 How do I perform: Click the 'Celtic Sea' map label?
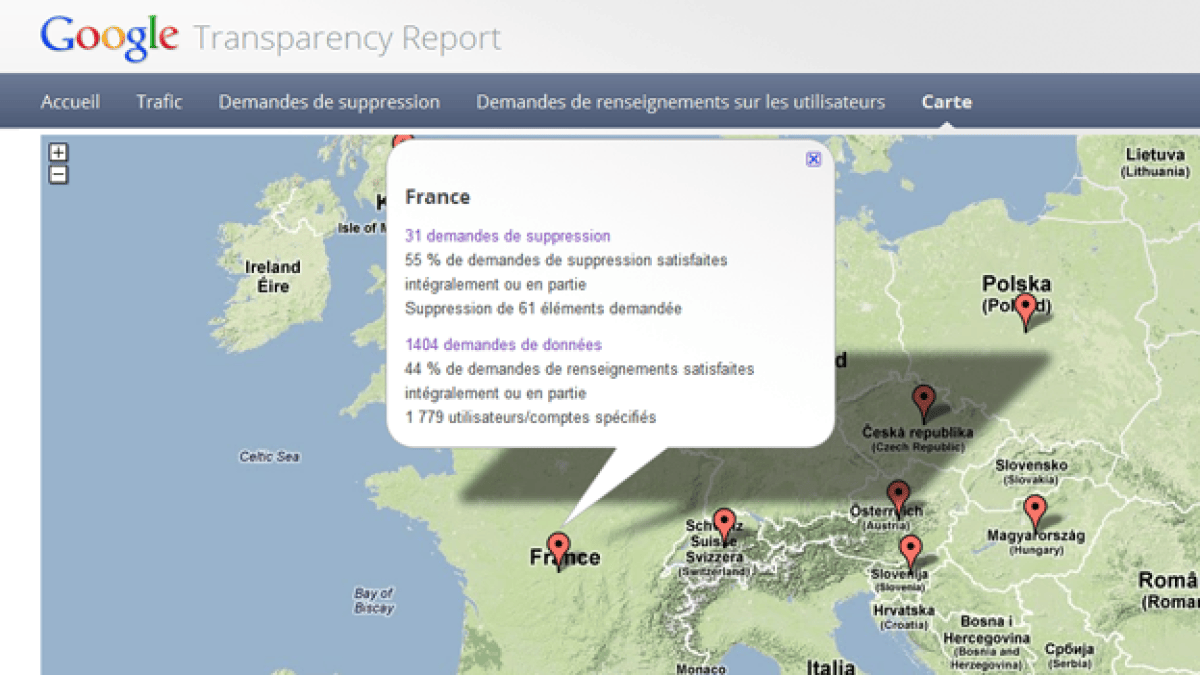click(269, 457)
